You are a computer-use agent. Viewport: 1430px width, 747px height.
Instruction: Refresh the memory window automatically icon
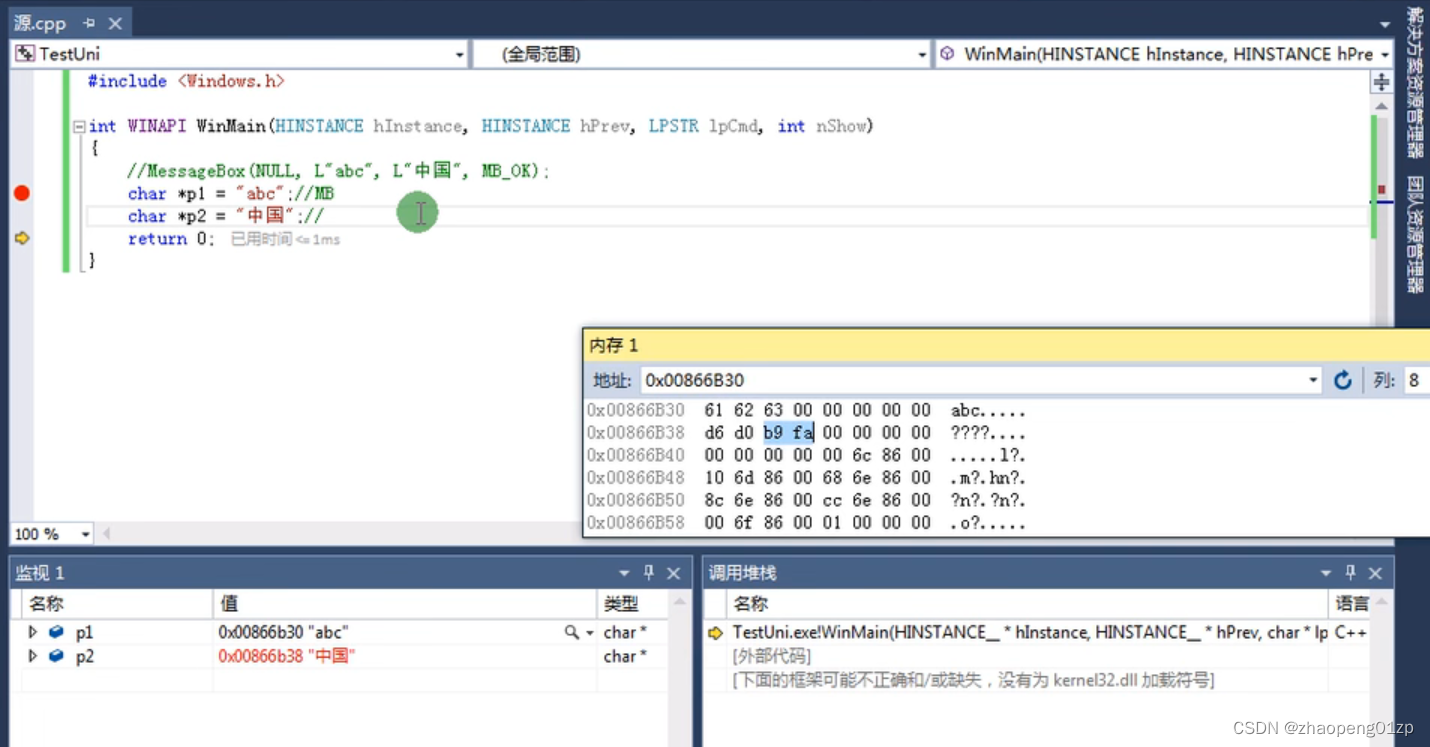coord(1343,380)
